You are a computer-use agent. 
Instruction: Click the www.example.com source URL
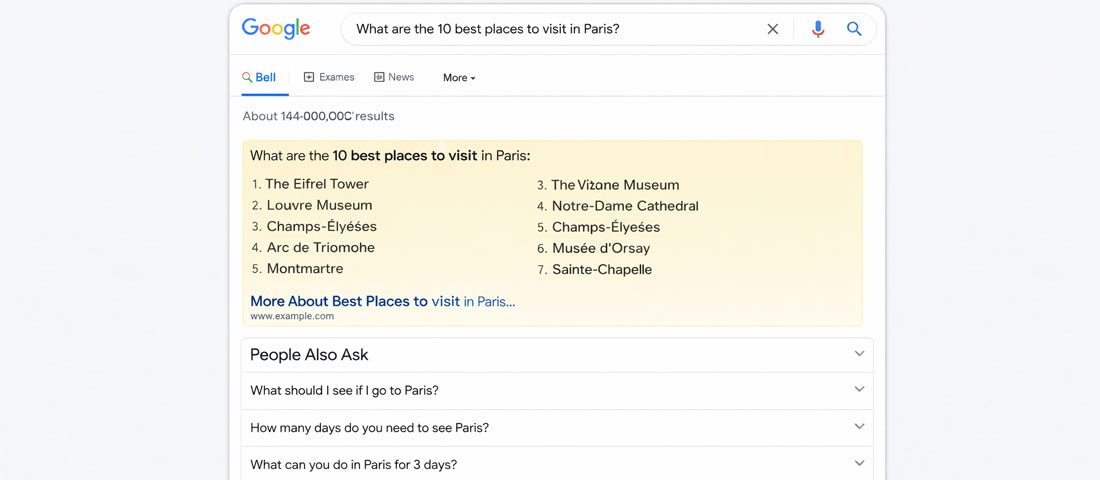[292, 316]
